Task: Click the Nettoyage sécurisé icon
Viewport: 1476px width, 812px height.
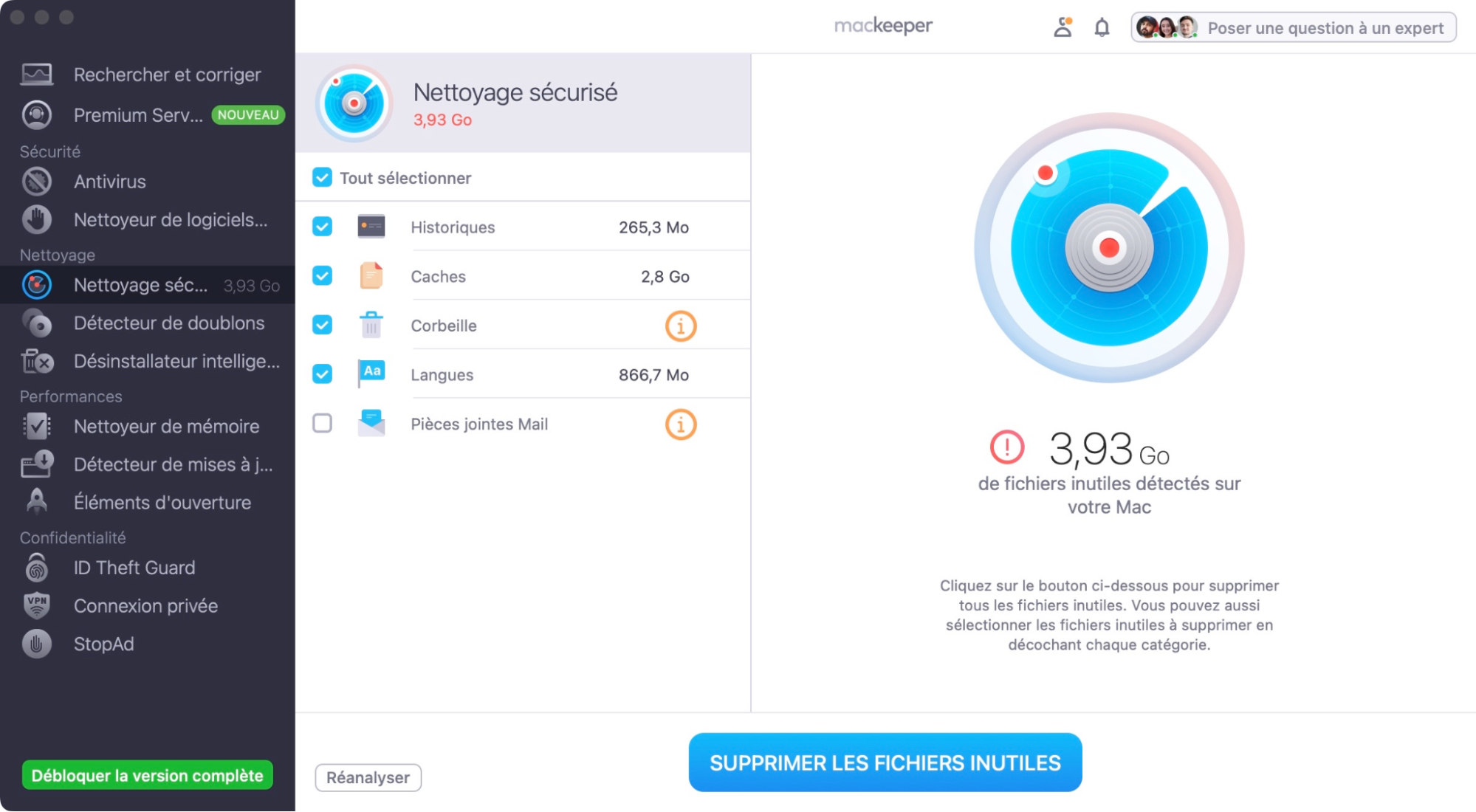Action: click(356, 102)
